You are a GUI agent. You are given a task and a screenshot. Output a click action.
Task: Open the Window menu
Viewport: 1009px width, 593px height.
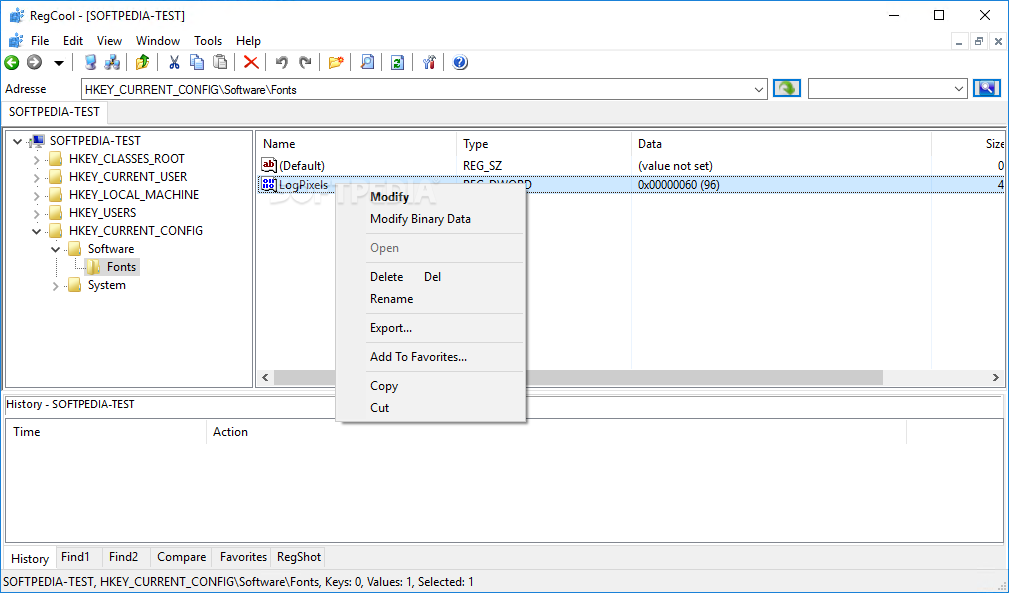158,41
